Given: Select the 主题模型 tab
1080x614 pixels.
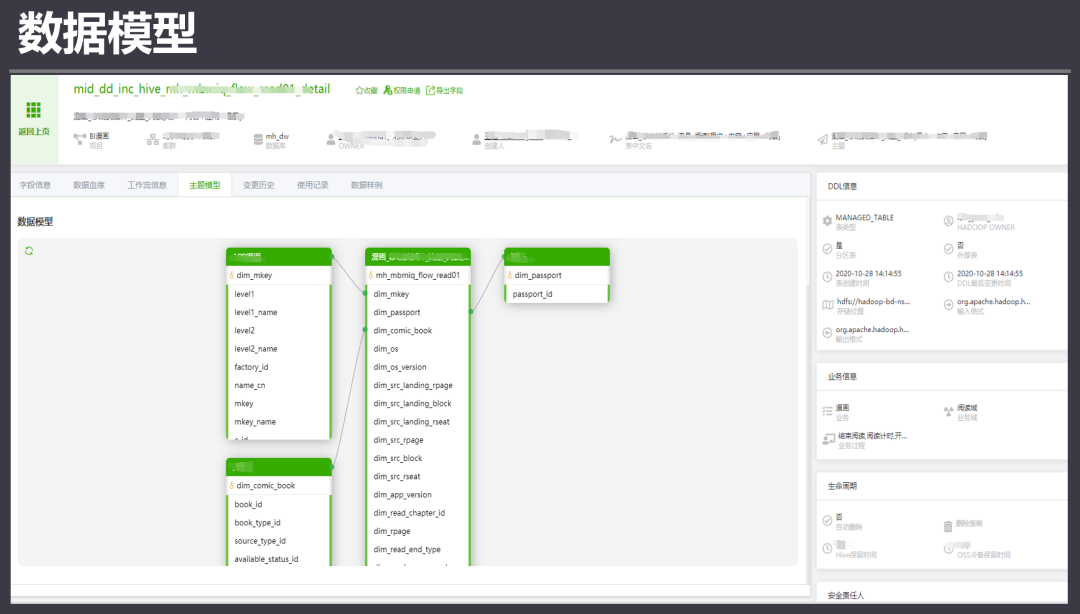Looking at the screenshot, I should [x=205, y=185].
